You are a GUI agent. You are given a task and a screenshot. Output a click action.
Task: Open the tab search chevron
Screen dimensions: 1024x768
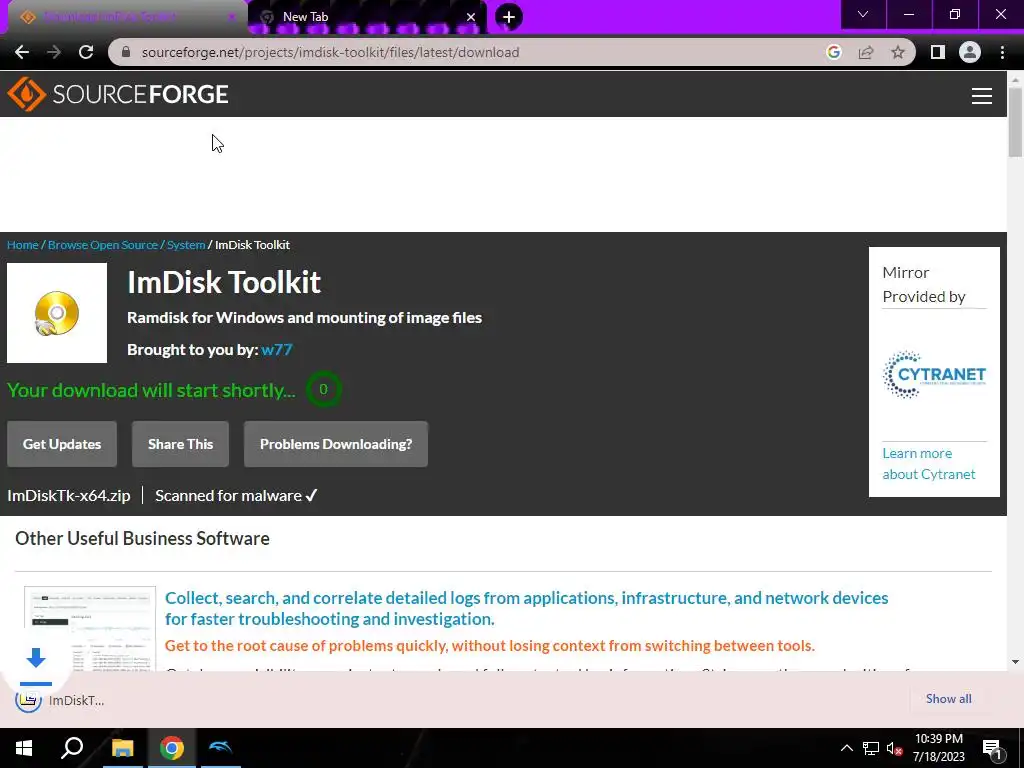click(x=863, y=14)
